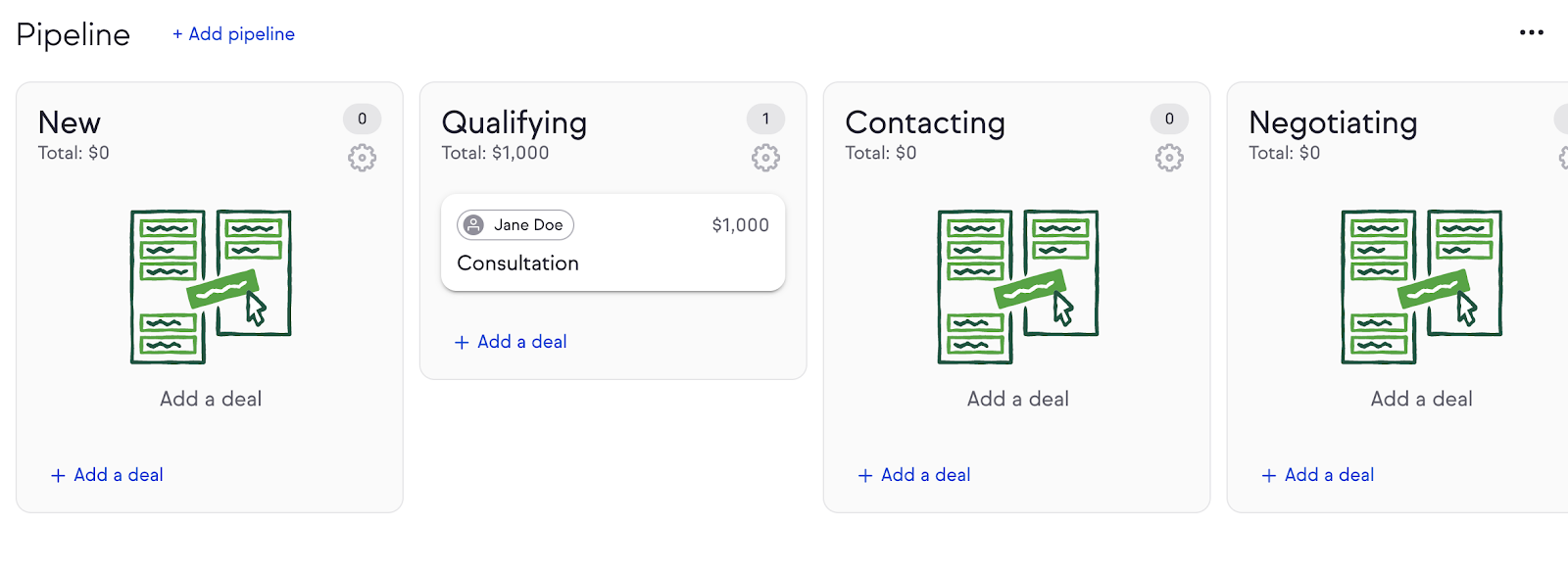The image size is (1568, 574).
Task: Add a deal in the Qualifying stage
Action: 511,342
